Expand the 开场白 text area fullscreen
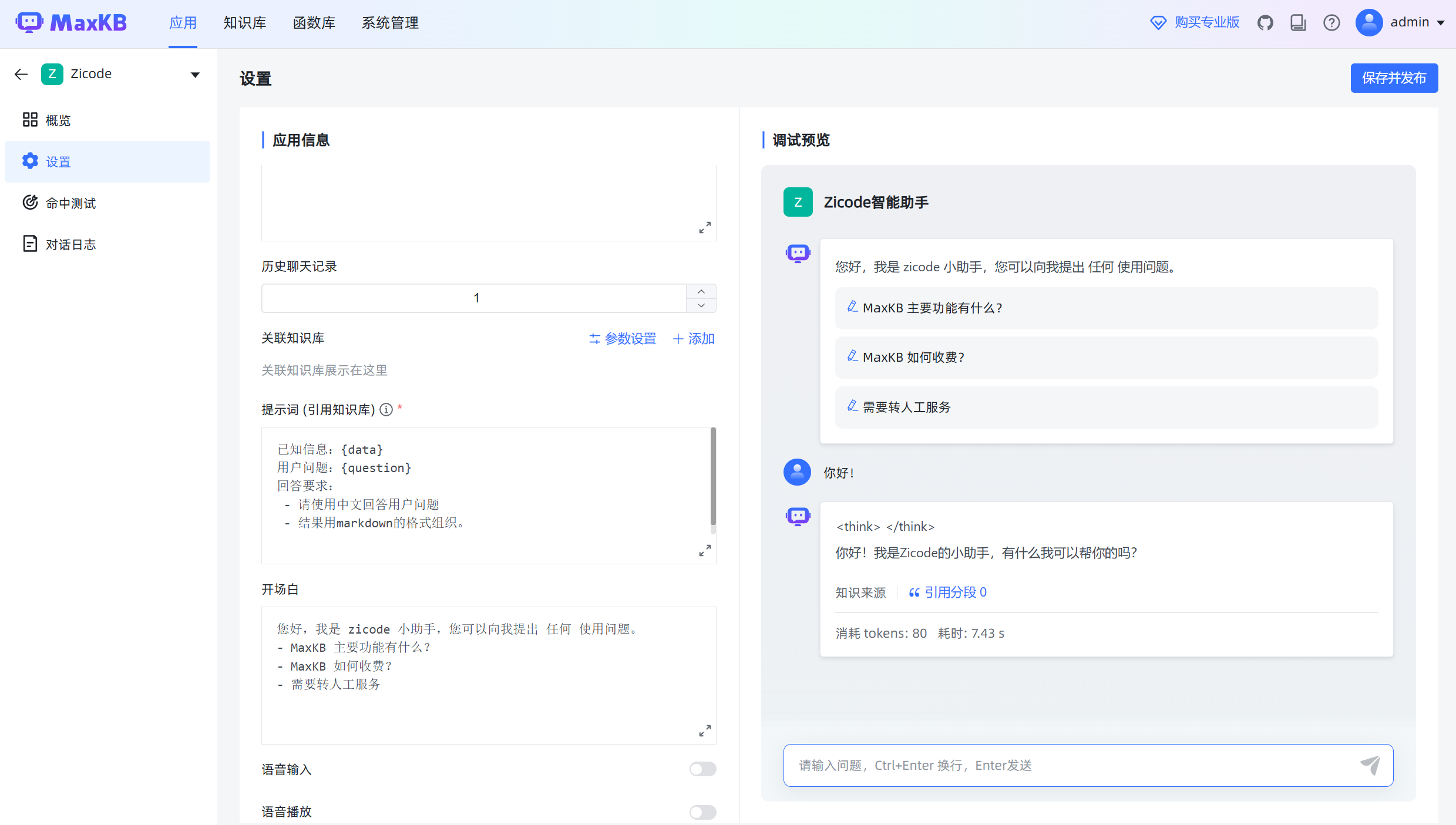This screenshot has height=825, width=1456. pyautogui.click(x=705, y=730)
